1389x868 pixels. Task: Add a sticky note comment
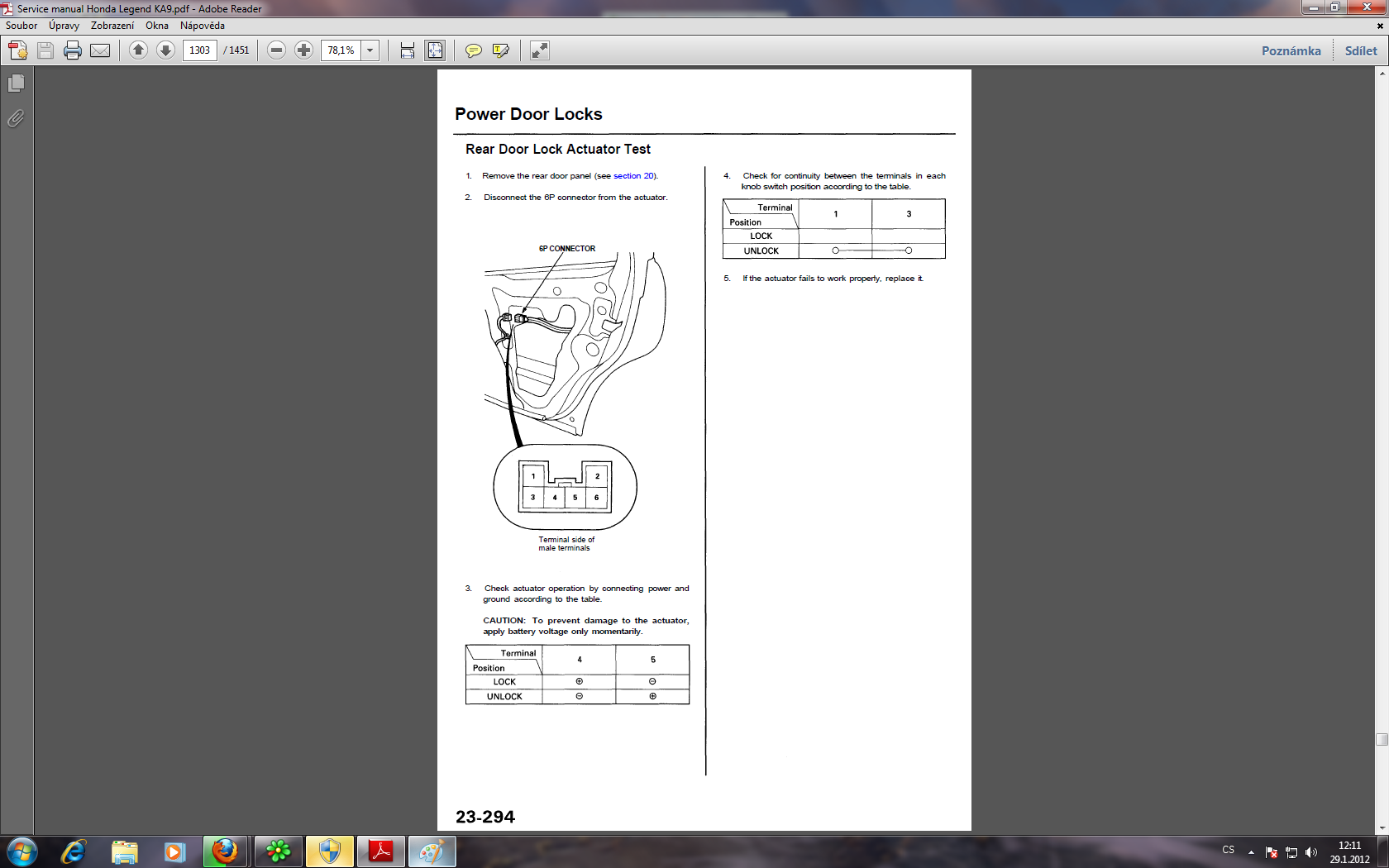pyautogui.click(x=473, y=50)
